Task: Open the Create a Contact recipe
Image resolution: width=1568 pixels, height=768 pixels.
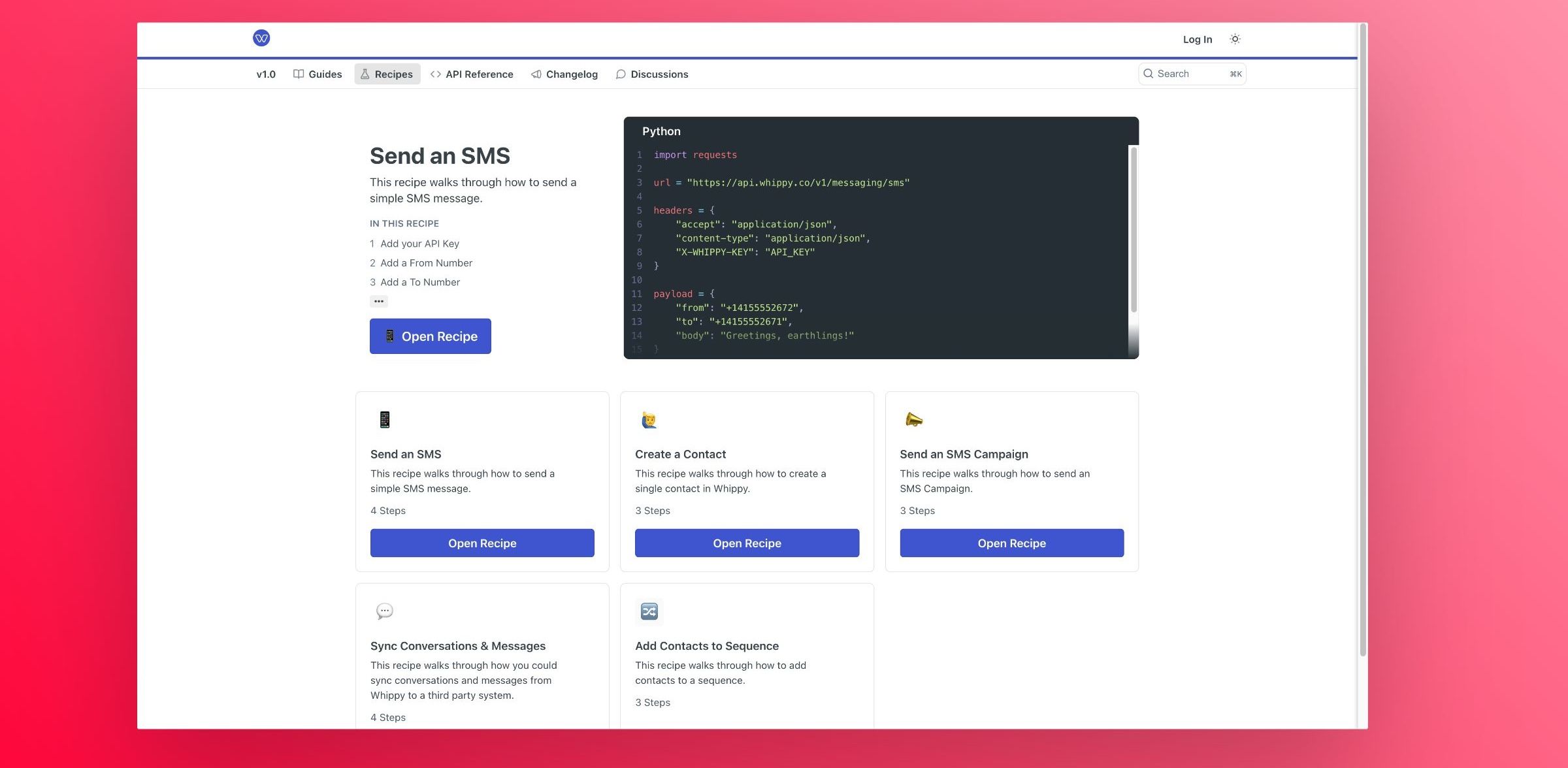Action: [x=747, y=543]
